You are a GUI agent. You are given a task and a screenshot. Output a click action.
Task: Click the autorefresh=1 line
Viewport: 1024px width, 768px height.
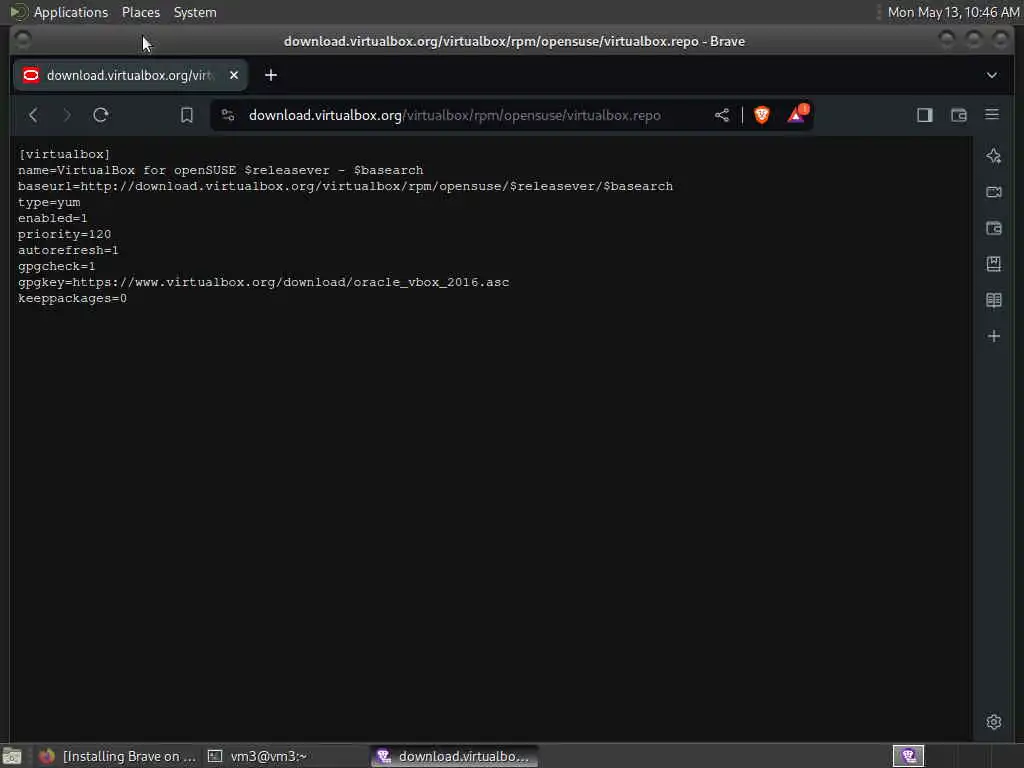69,250
